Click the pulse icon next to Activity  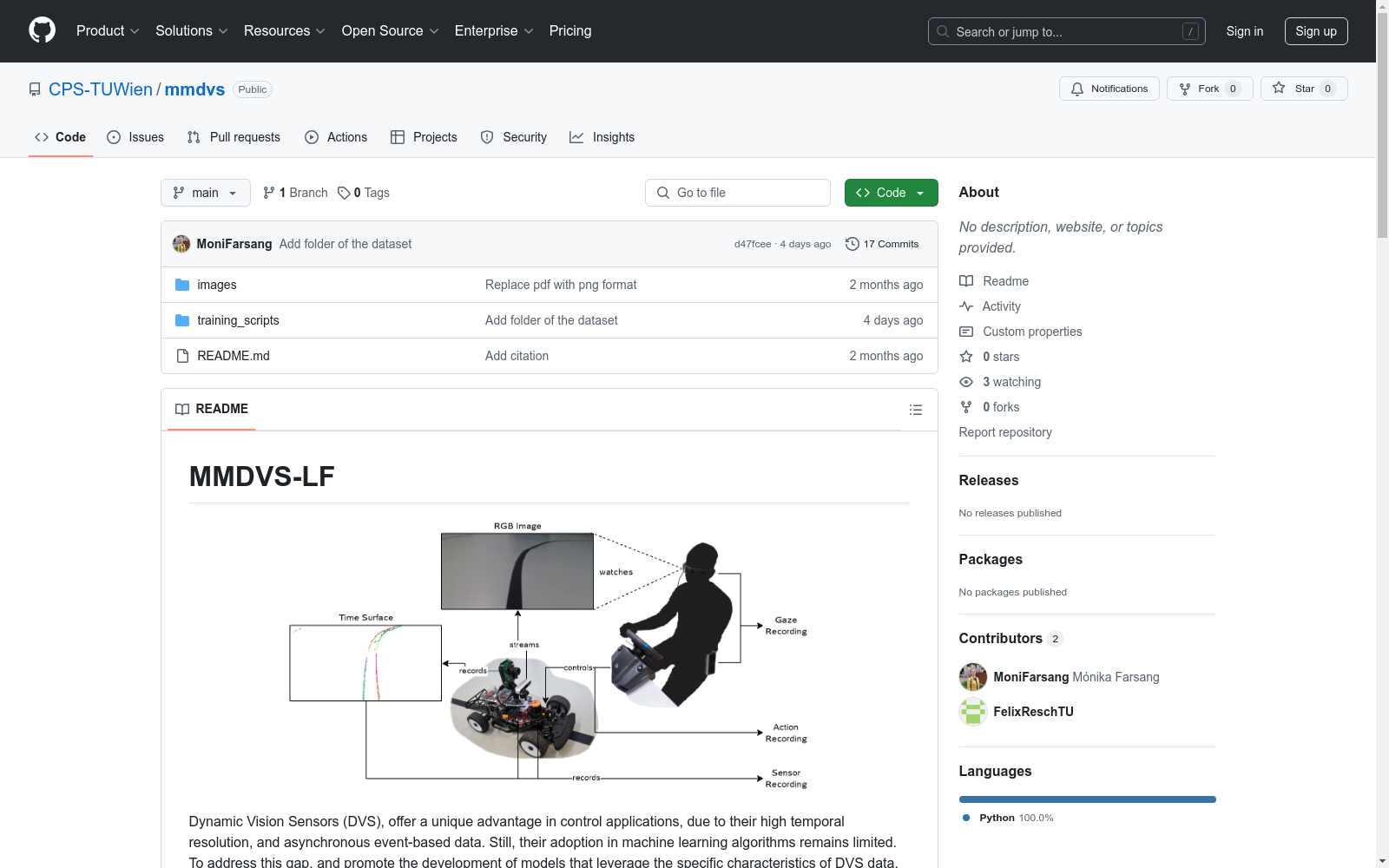966,306
